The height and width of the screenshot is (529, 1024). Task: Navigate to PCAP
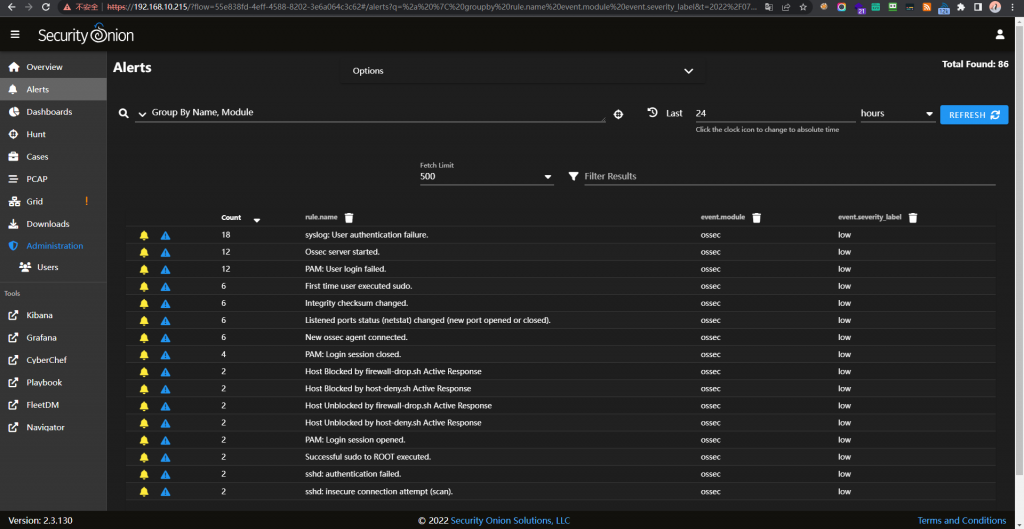pos(54,179)
